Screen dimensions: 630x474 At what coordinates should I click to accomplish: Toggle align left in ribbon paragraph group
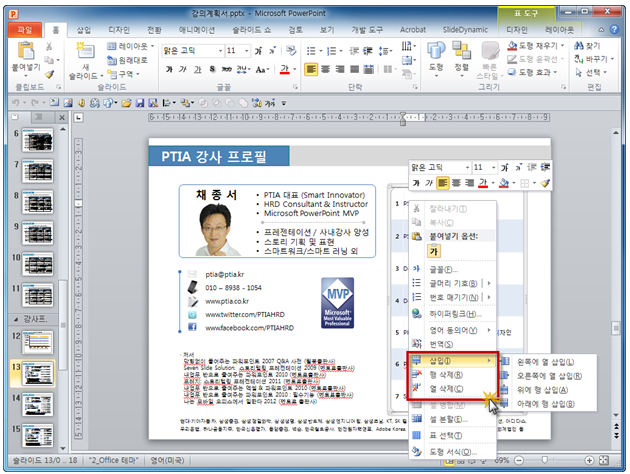click(x=311, y=69)
